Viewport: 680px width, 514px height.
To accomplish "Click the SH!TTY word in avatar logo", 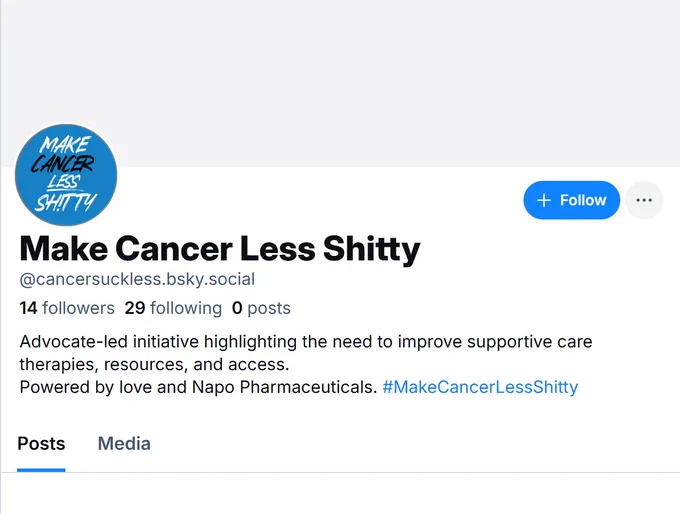I will [x=65, y=202].
